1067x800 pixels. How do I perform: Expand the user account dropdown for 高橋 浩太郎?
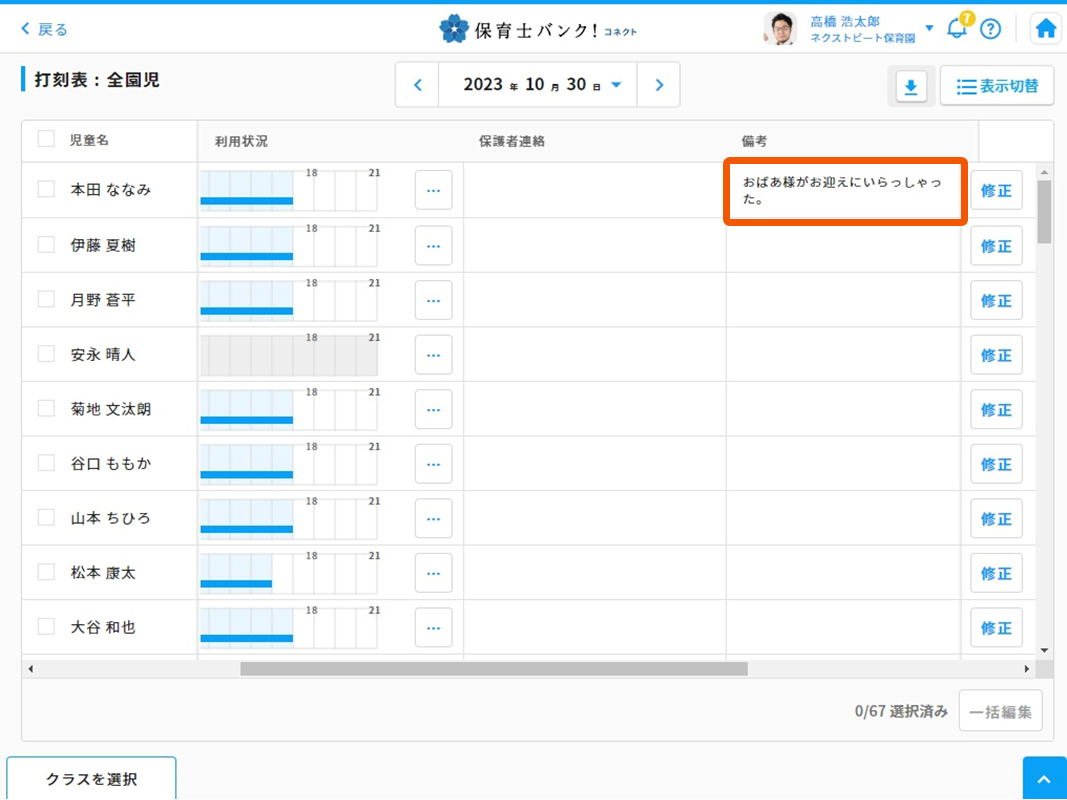point(929,28)
